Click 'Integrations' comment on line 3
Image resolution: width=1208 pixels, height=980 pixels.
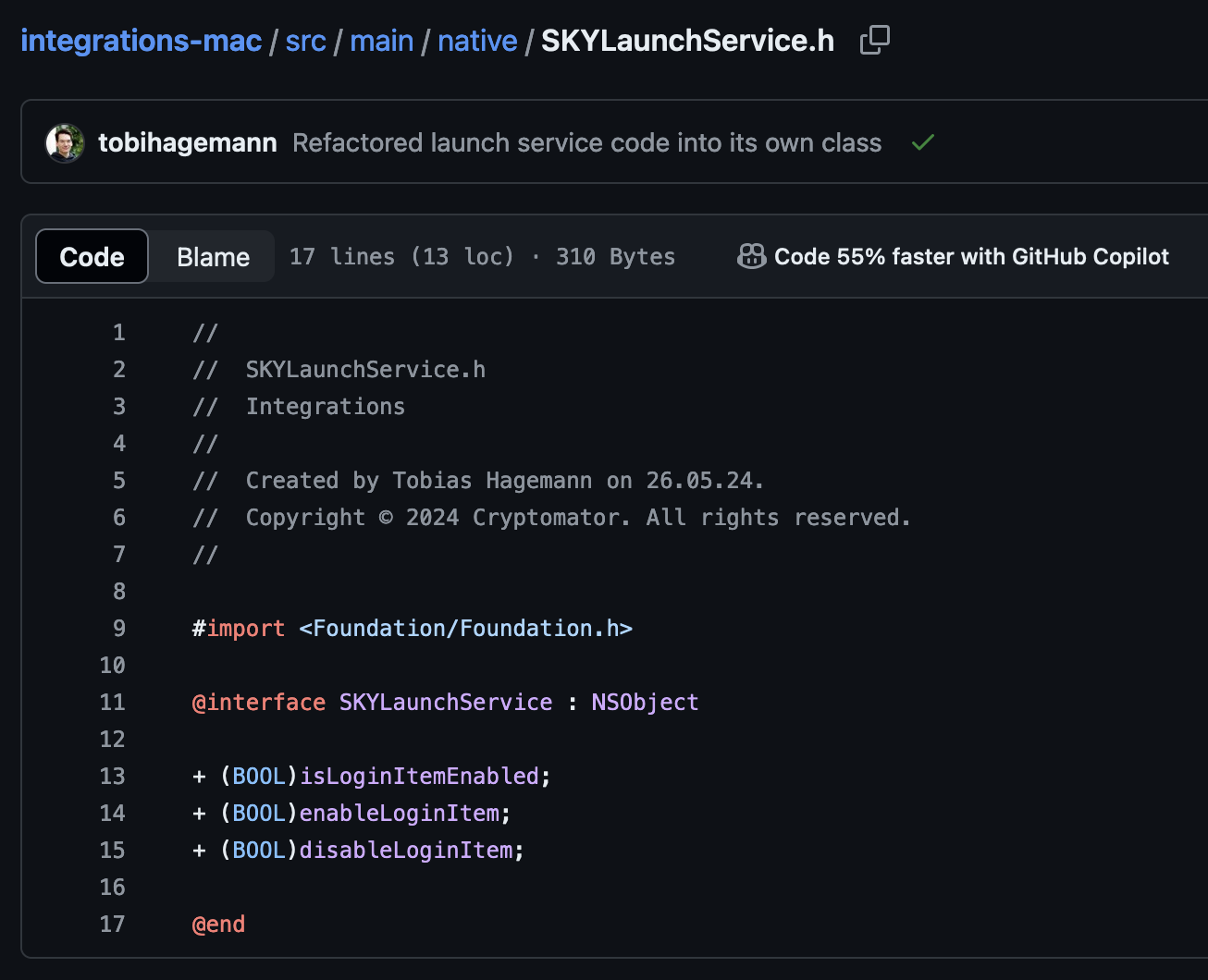[x=326, y=406]
